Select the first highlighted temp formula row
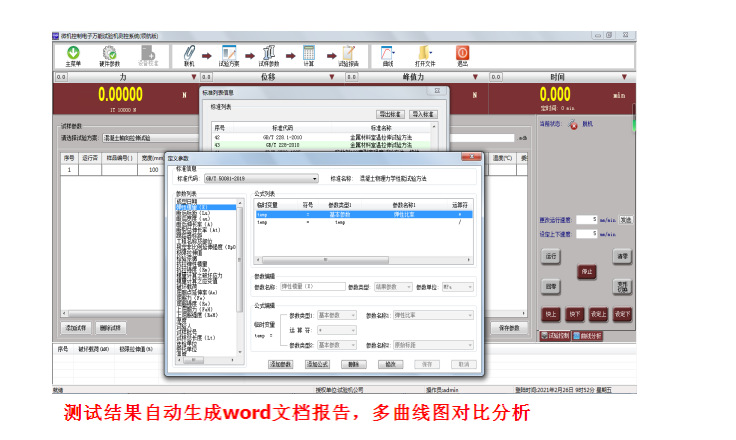 point(363,215)
